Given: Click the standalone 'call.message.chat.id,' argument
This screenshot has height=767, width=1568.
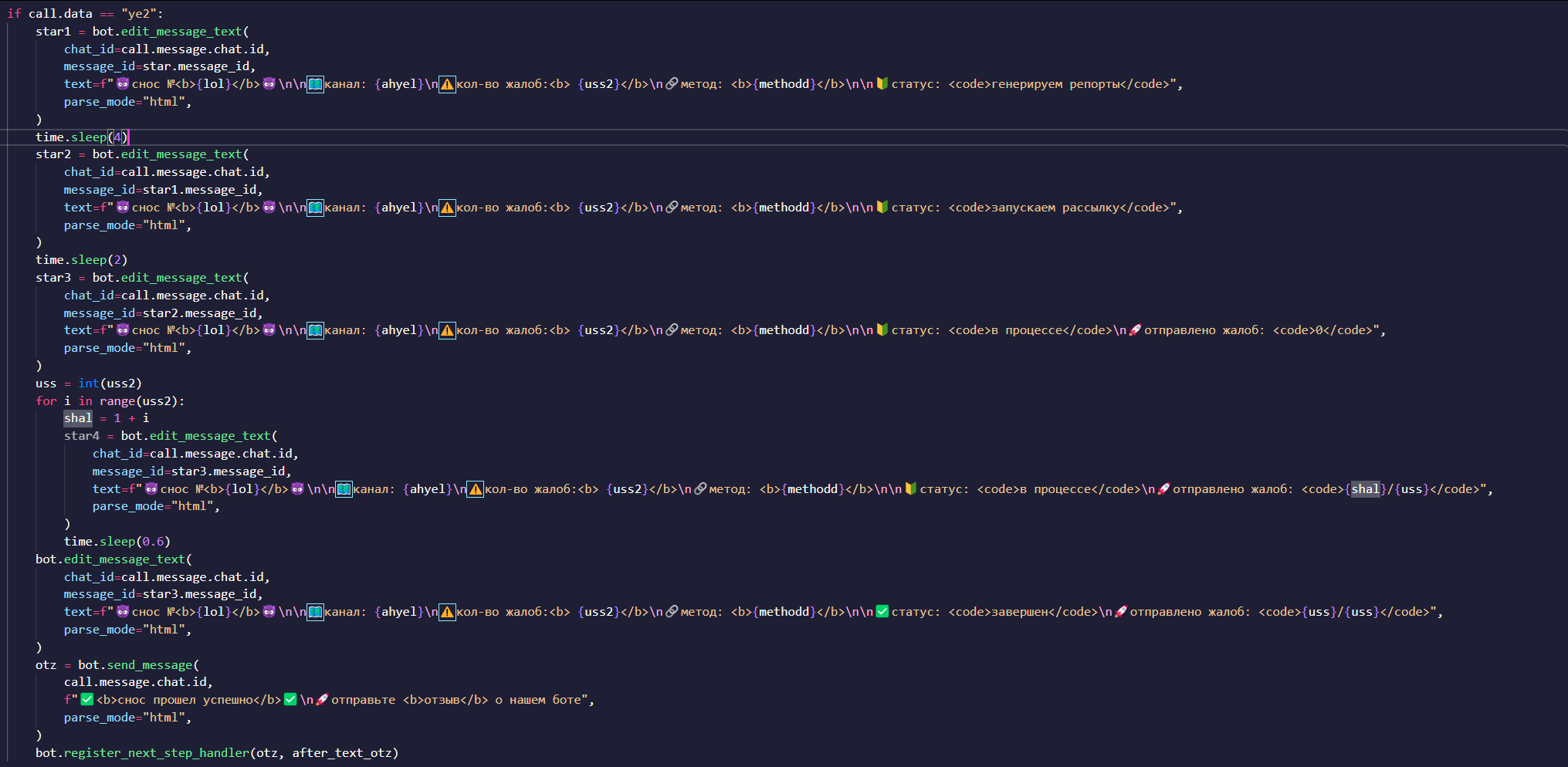Looking at the screenshot, I should pos(138,682).
